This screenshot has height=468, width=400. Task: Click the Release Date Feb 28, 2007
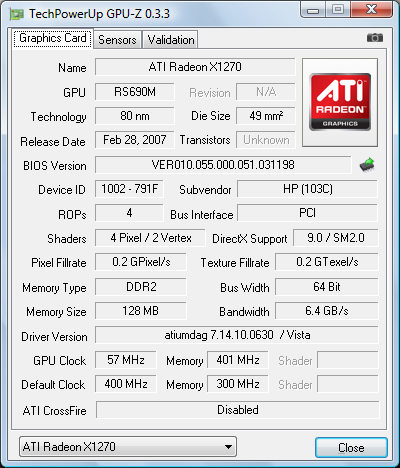click(135, 140)
